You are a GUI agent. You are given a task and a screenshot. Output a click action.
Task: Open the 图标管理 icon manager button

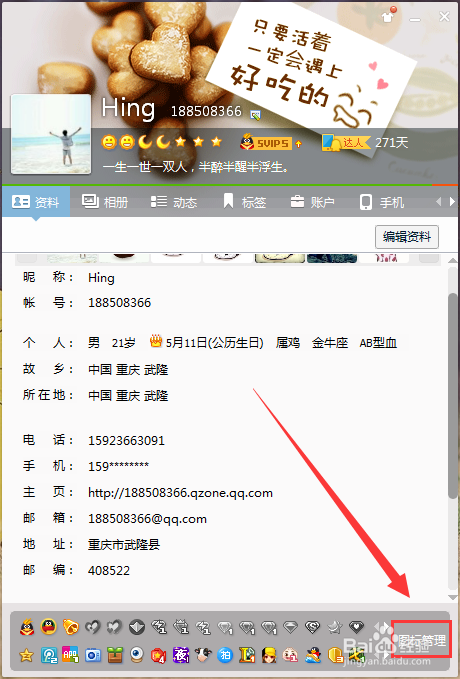421,639
